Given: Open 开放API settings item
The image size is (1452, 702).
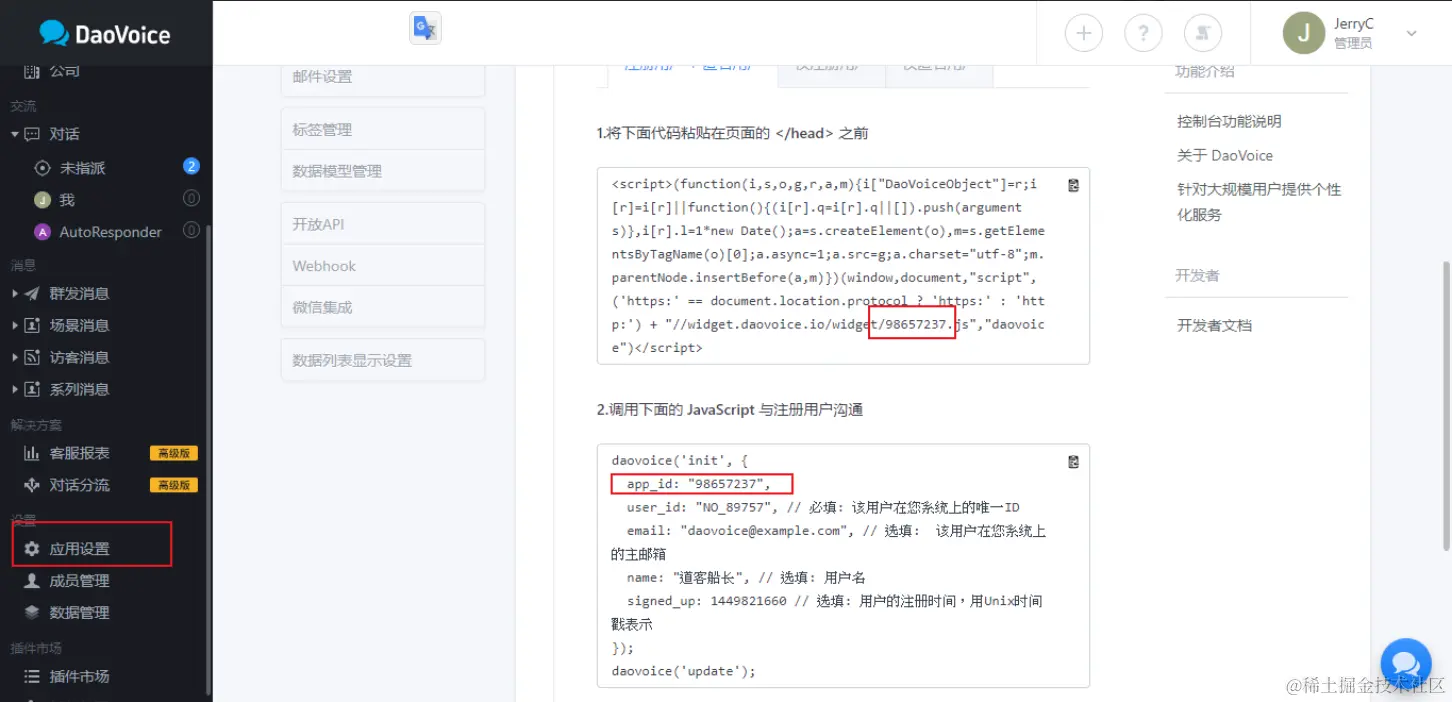Looking at the screenshot, I should 383,224.
